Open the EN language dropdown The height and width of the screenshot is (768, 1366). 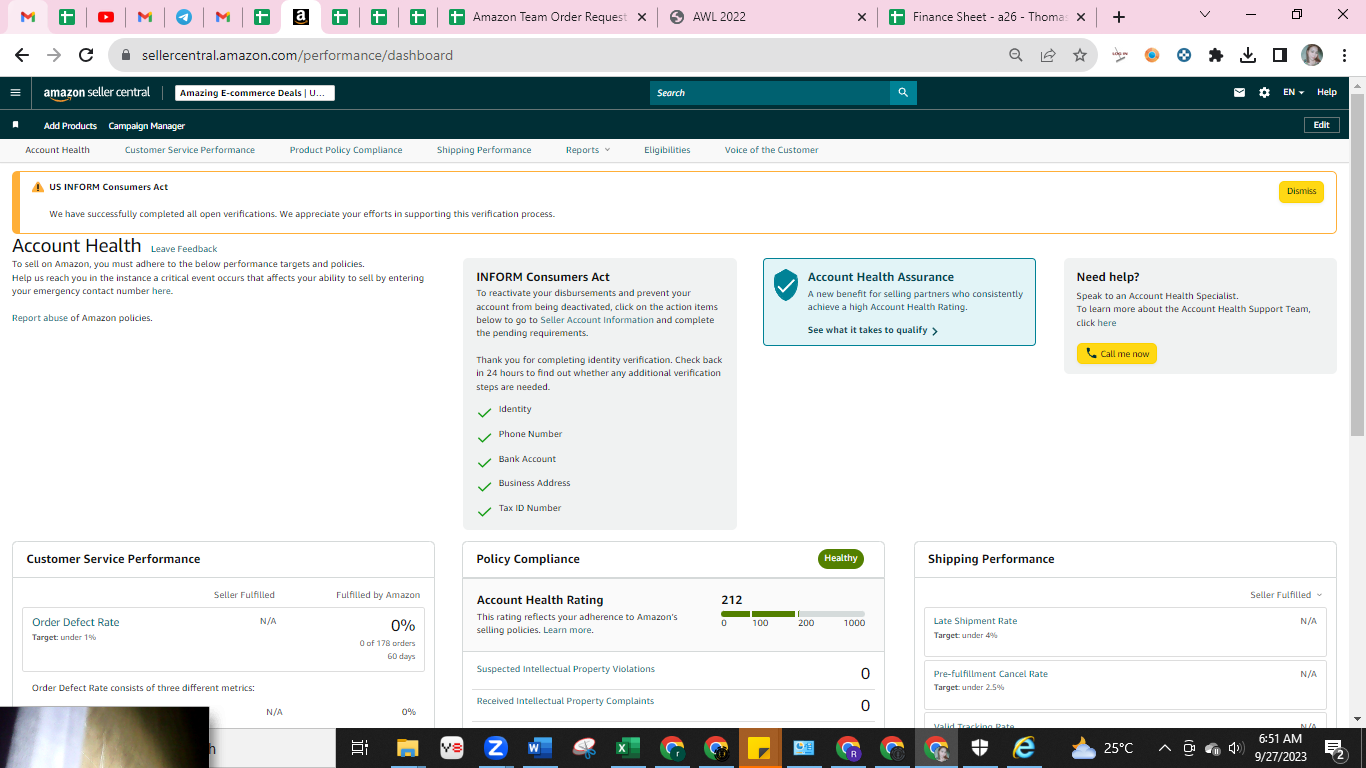pos(1294,93)
